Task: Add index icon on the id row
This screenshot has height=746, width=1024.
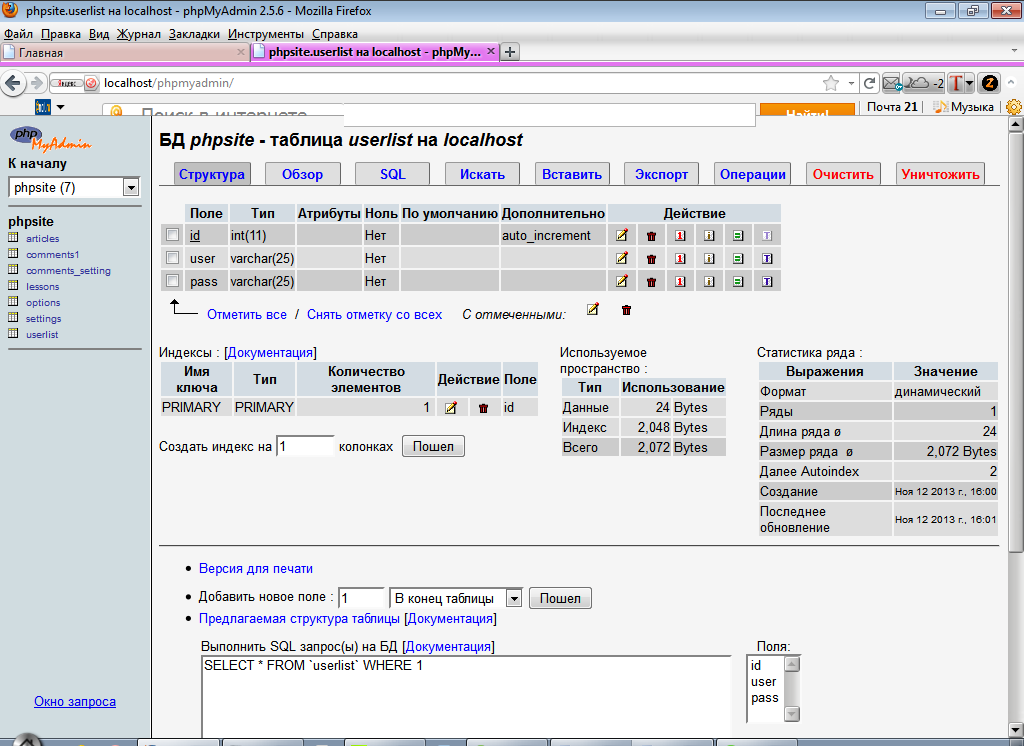Action: (709, 236)
